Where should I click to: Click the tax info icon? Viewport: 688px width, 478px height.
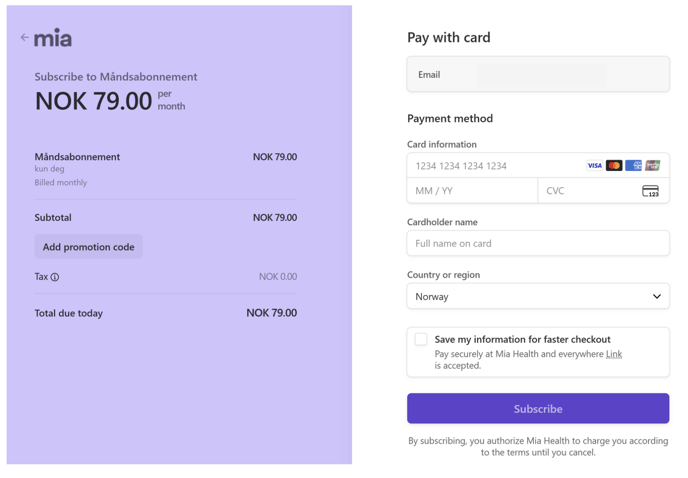(x=55, y=277)
